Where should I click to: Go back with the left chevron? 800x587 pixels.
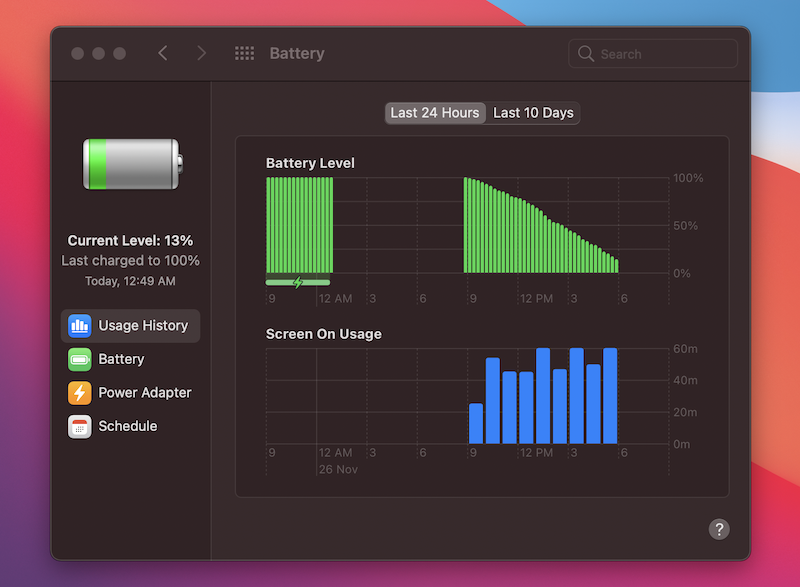coord(163,54)
